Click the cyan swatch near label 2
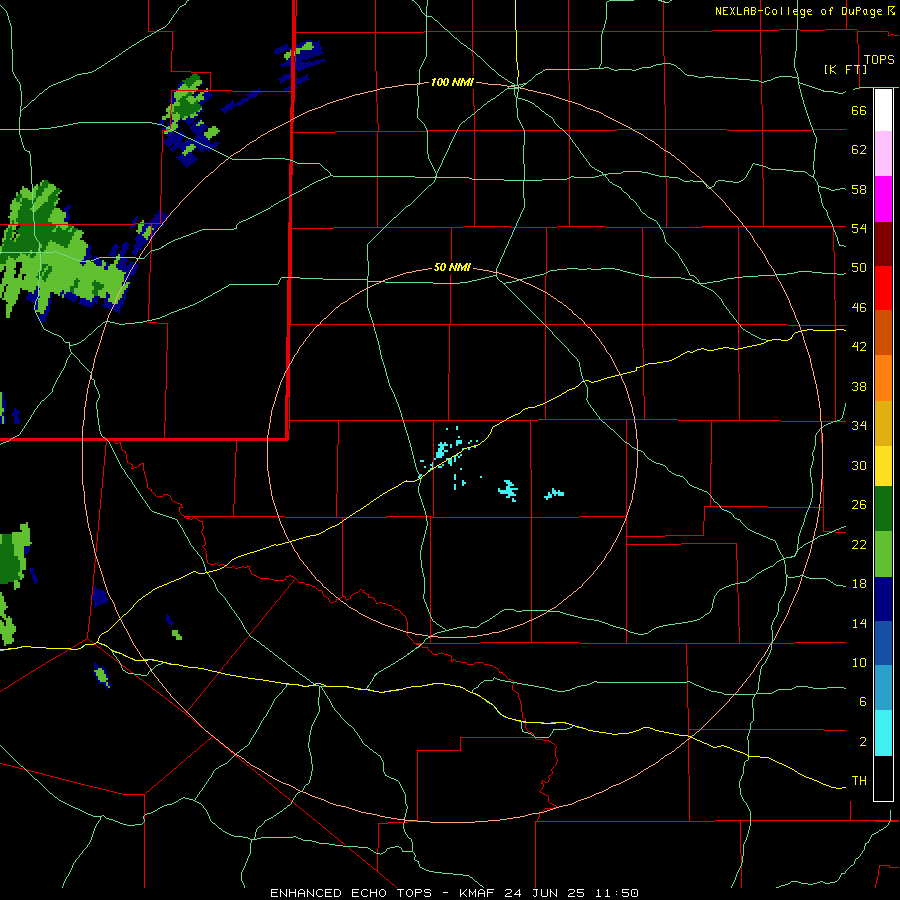Viewport: 900px width, 900px height. [883, 733]
